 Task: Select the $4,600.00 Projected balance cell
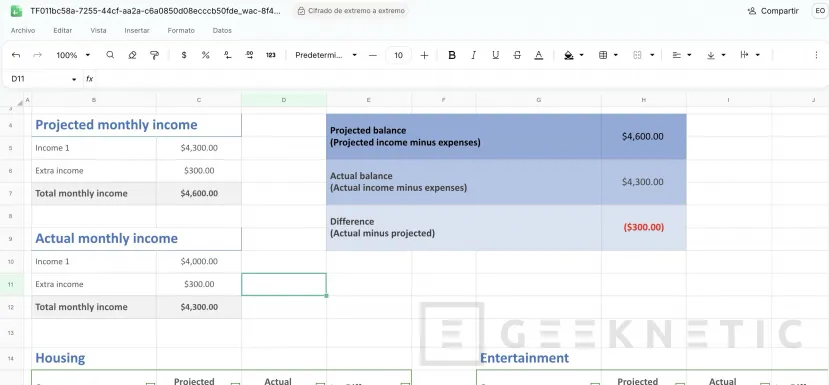(x=643, y=136)
